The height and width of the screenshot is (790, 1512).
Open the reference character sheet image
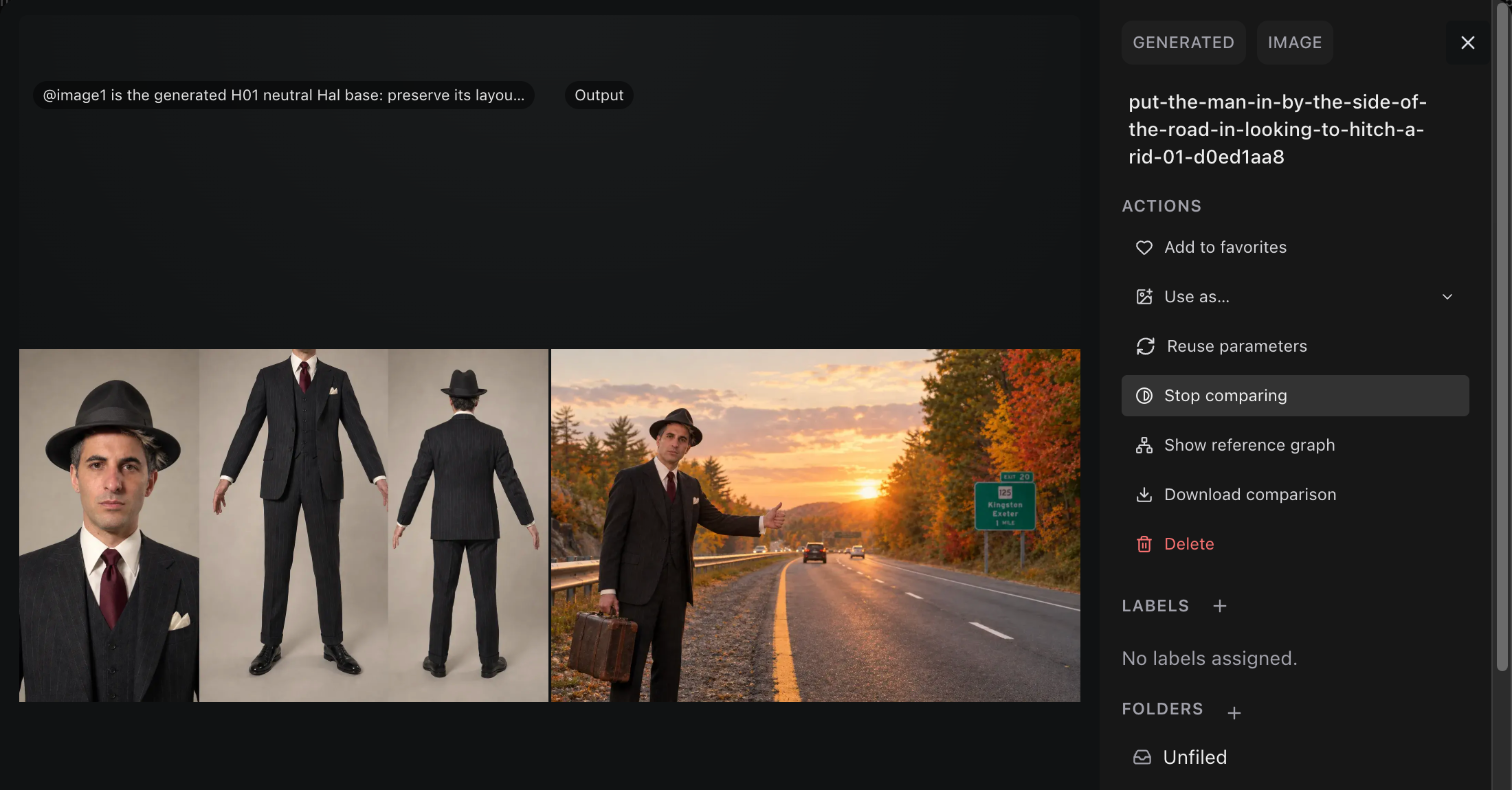(x=283, y=525)
